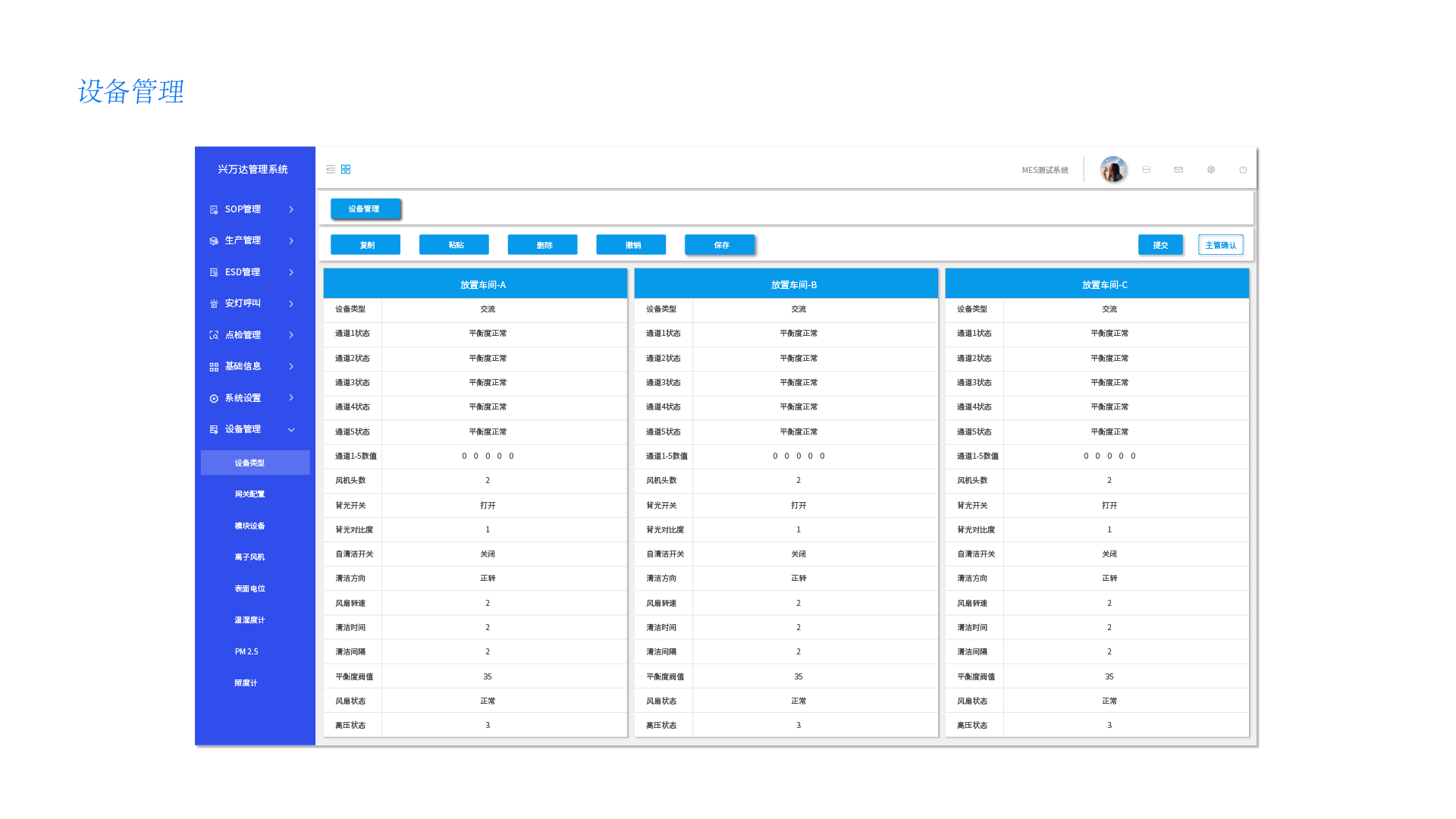Open 网关配置 in the sidebar submenu
The image size is (1456, 819).
[249, 494]
